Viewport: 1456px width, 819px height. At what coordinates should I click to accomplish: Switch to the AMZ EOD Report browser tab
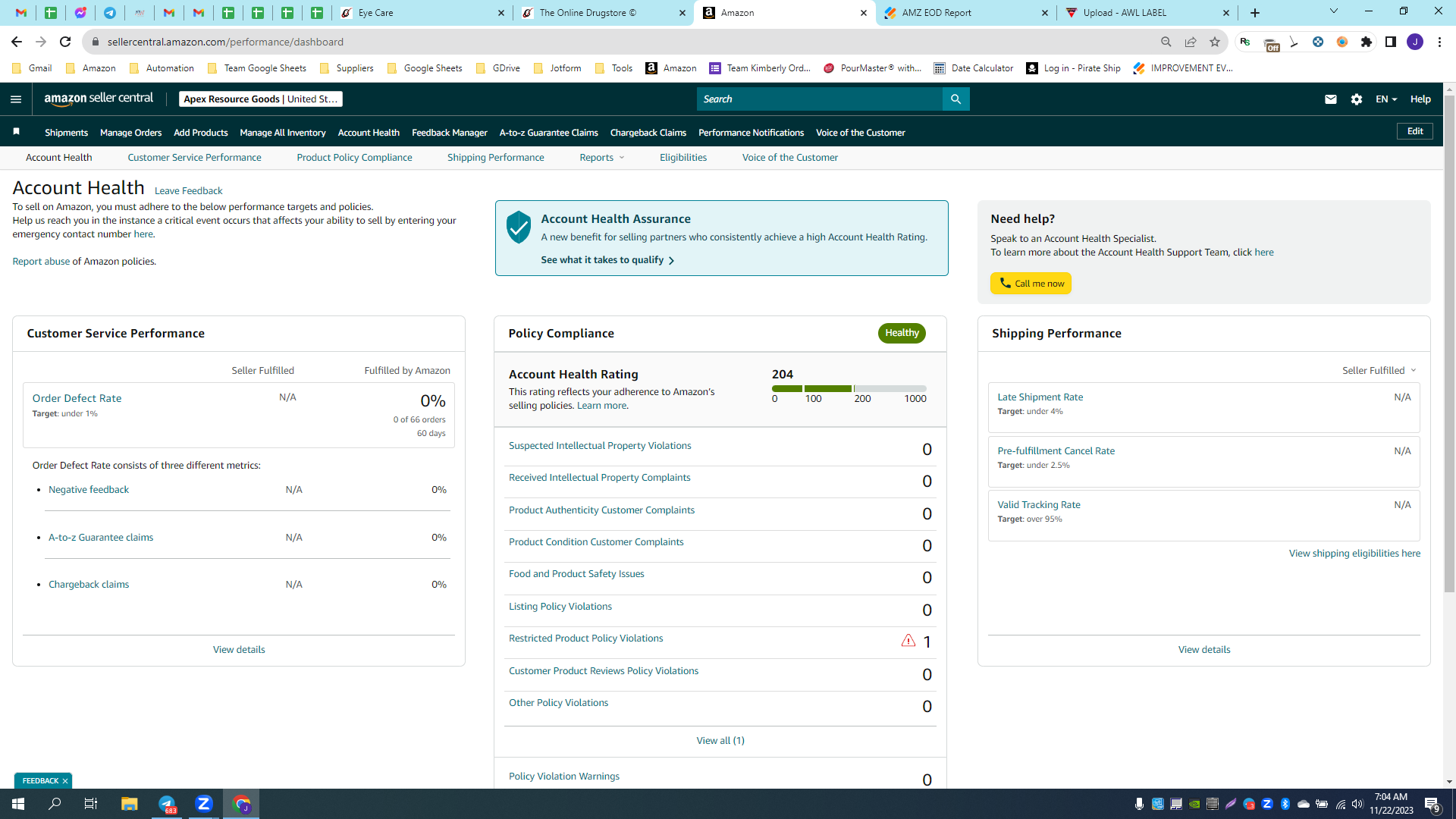point(965,13)
